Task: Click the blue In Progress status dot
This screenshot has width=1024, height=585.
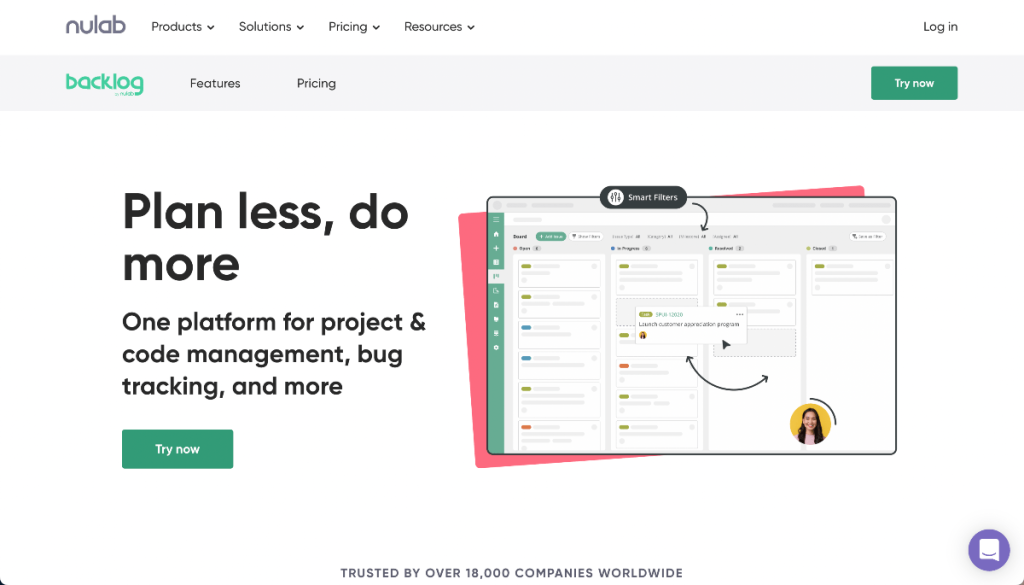Action: [612, 248]
